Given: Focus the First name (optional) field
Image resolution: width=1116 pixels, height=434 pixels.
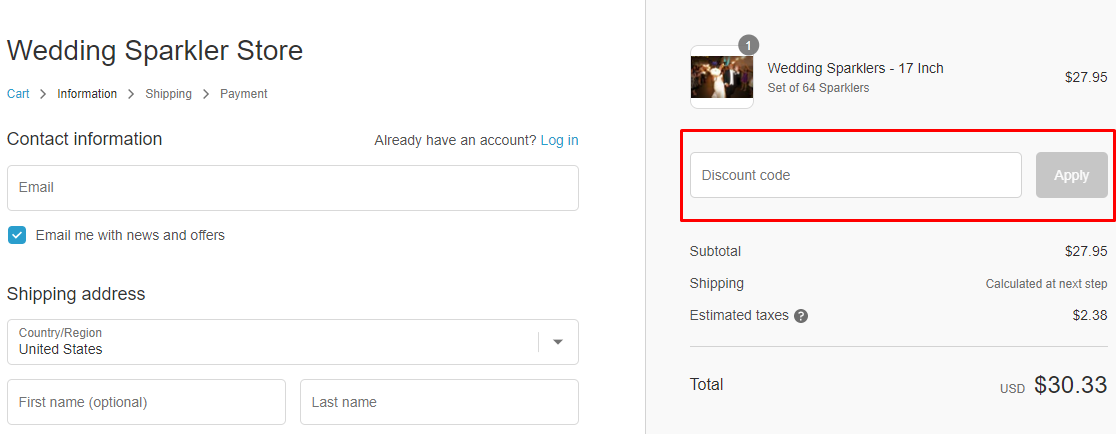Looking at the screenshot, I should (146, 402).
